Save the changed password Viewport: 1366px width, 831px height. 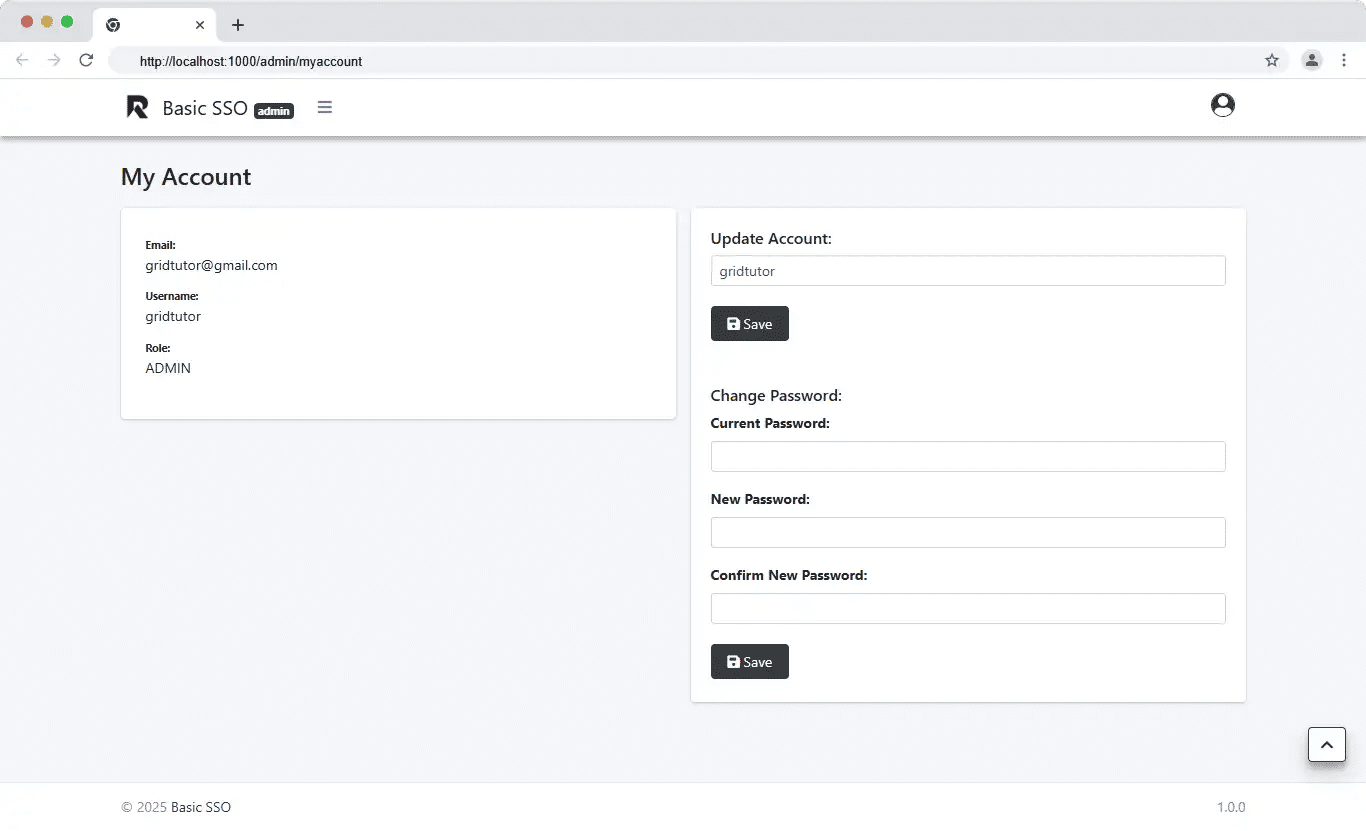pos(749,662)
